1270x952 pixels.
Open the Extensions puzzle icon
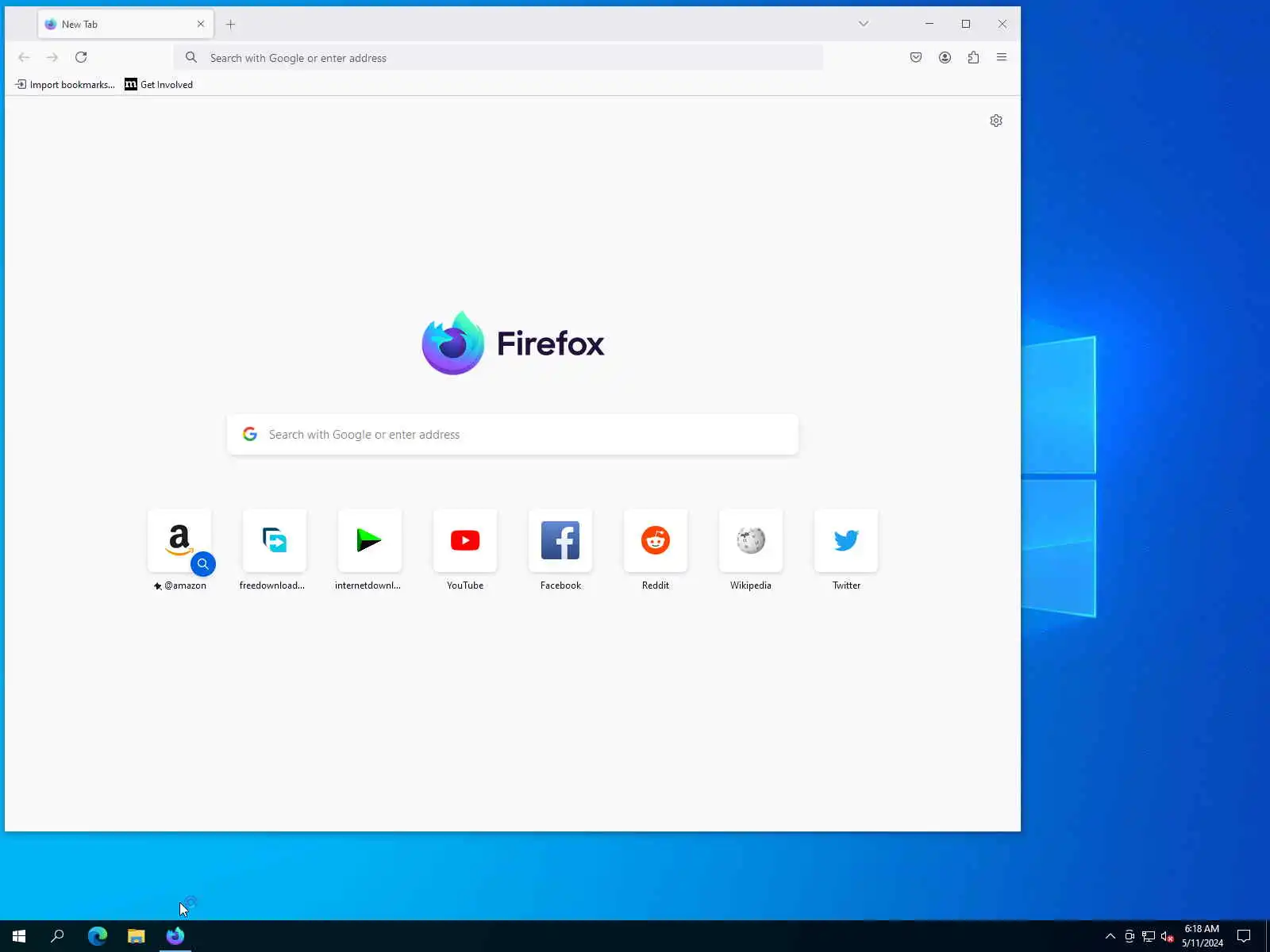973,57
